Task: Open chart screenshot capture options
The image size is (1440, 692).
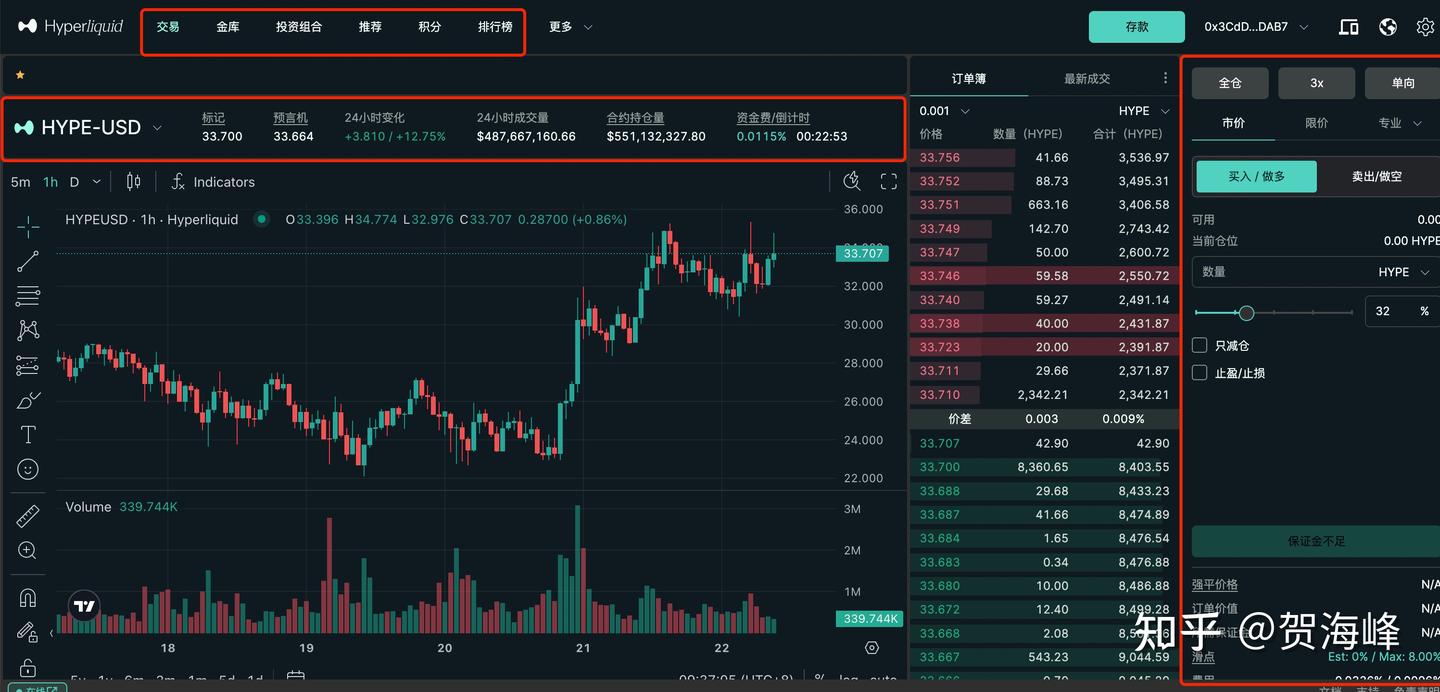Action: [852, 180]
